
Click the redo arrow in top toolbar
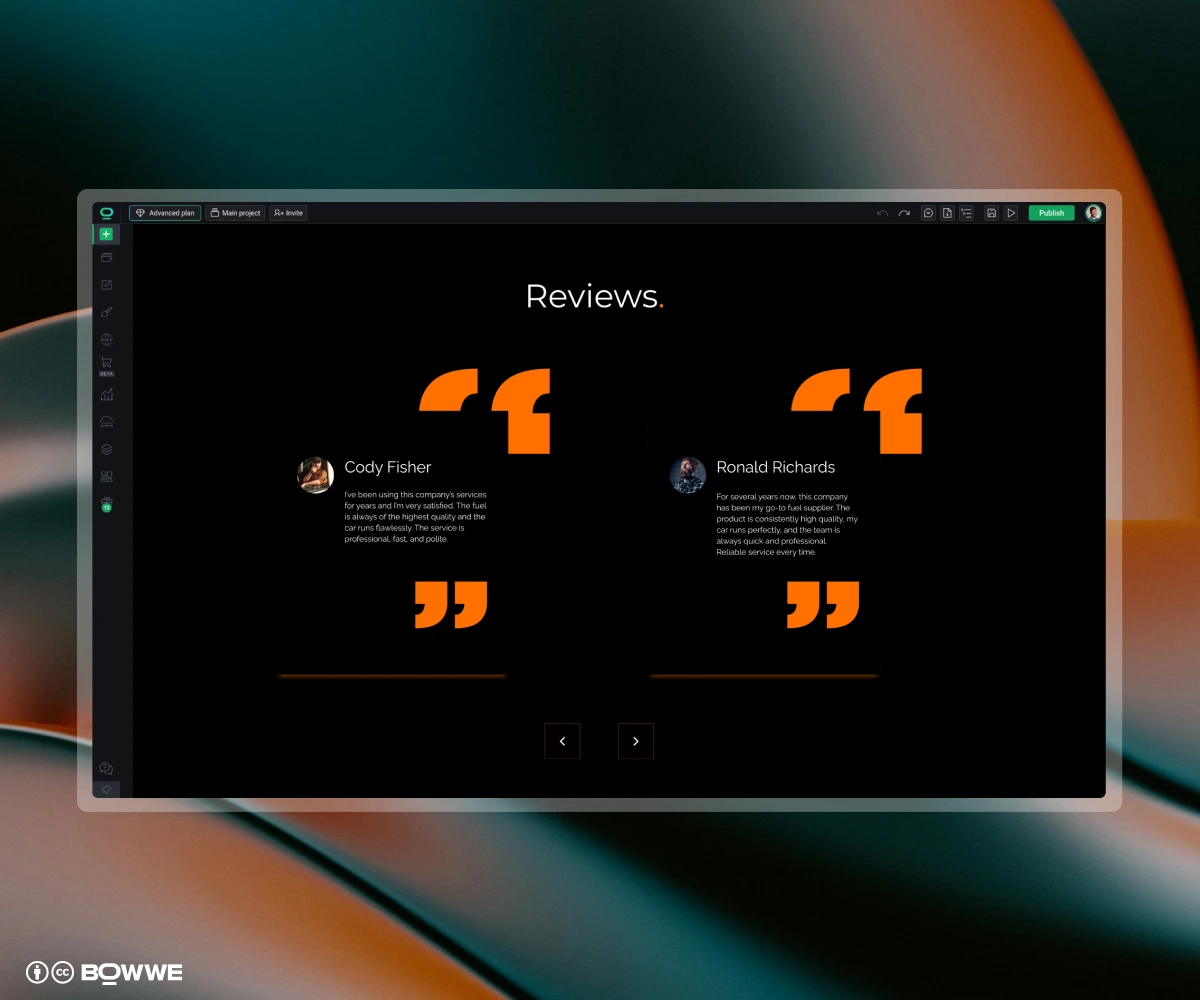coord(904,213)
